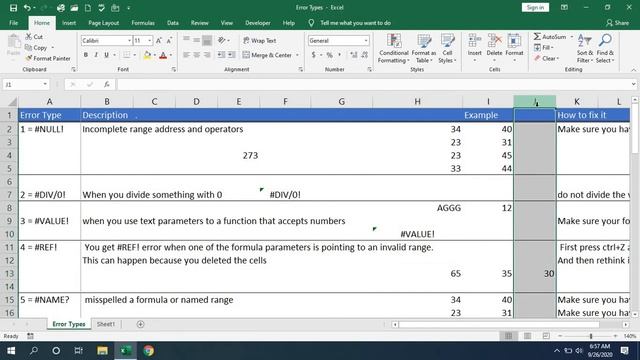Open the Fill Color dropdown arrow
The height and width of the screenshot is (360, 640).
click(x=154, y=55)
